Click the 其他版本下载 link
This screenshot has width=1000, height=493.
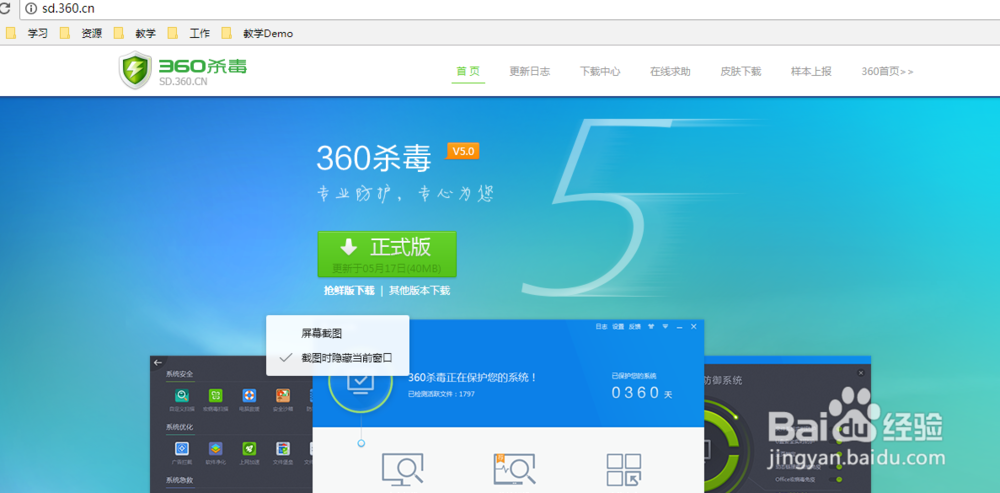point(420,291)
